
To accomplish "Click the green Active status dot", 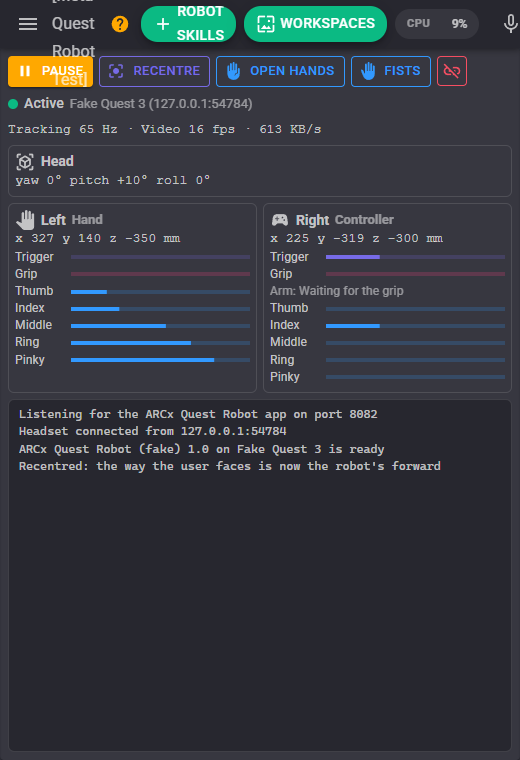I will [13, 104].
